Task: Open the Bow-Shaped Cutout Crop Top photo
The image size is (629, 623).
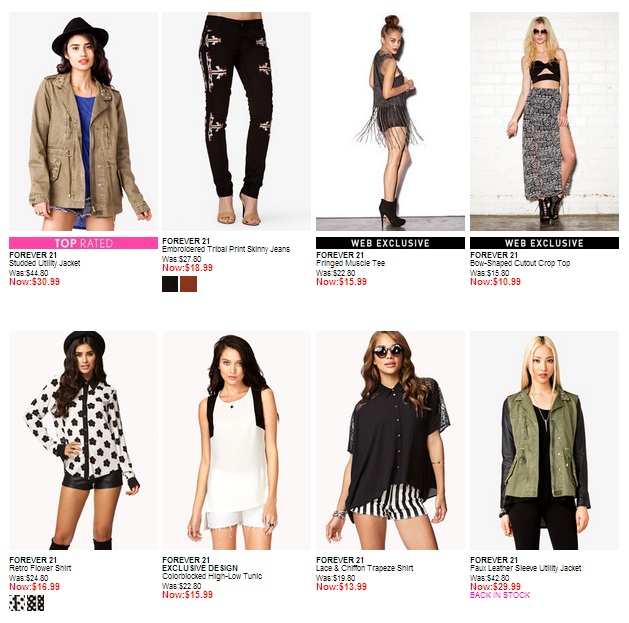Action: tap(544, 121)
